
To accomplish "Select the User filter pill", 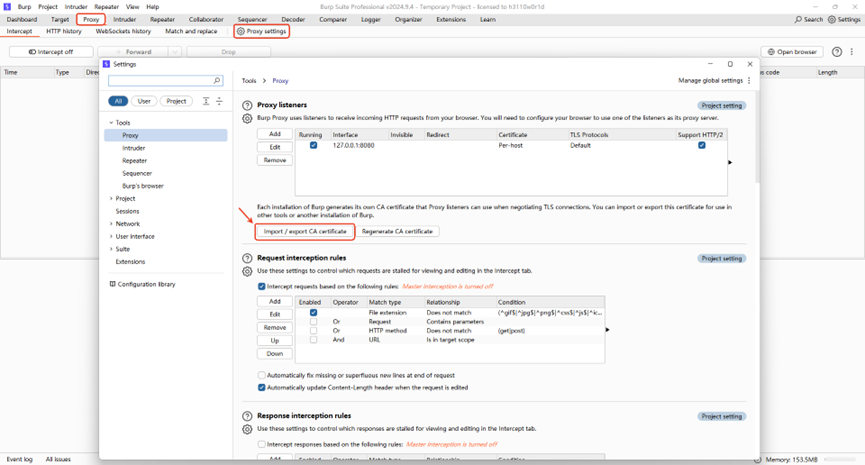I will point(144,101).
